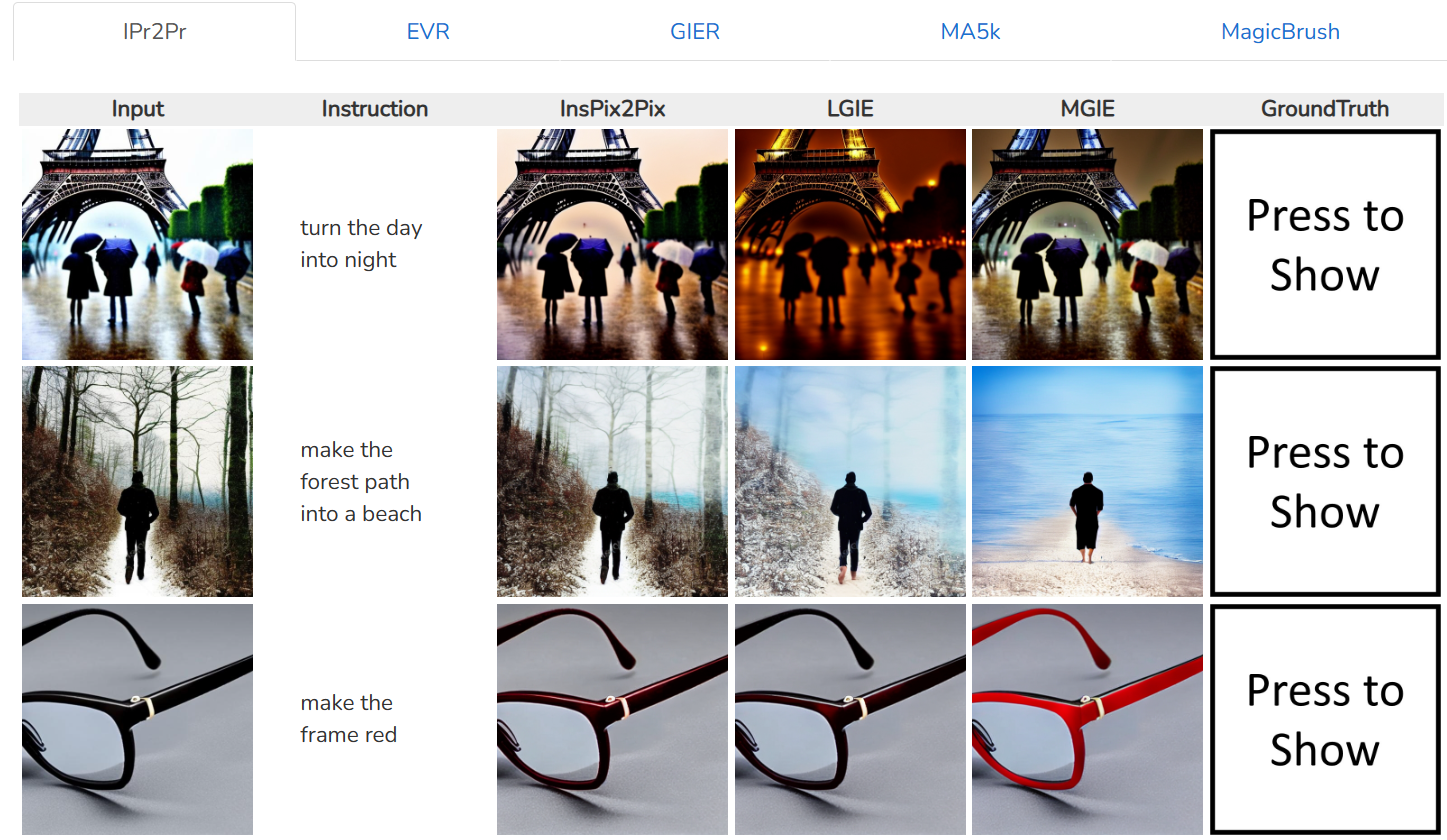The height and width of the screenshot is (840, 1447).
Task: Click the IPr2Pr tab
Action: point(154,31)
